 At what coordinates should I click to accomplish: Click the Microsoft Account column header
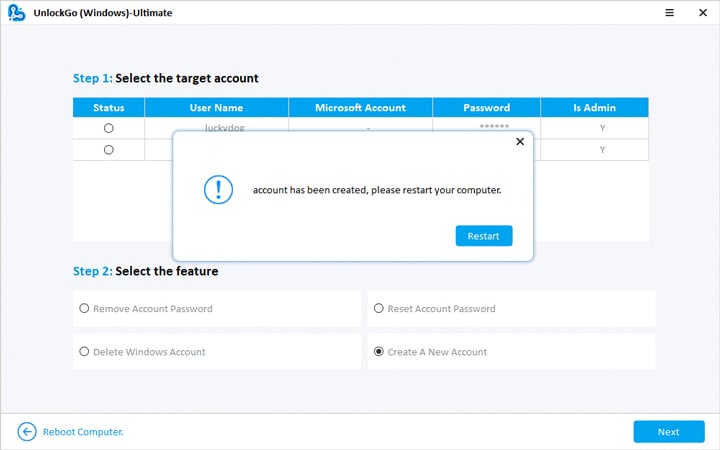tap(360, 108)
